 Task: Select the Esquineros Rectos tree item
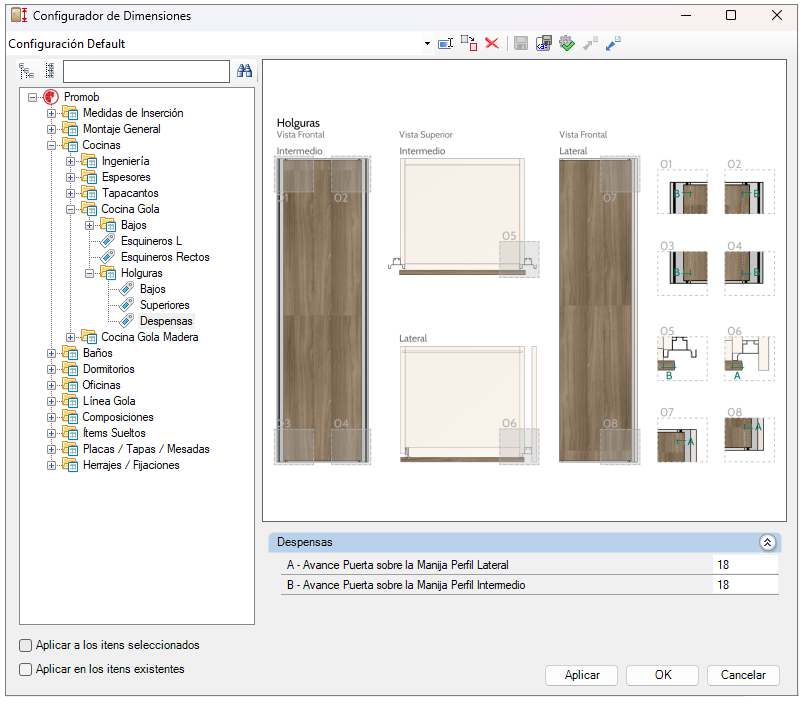tap(164, 257)
